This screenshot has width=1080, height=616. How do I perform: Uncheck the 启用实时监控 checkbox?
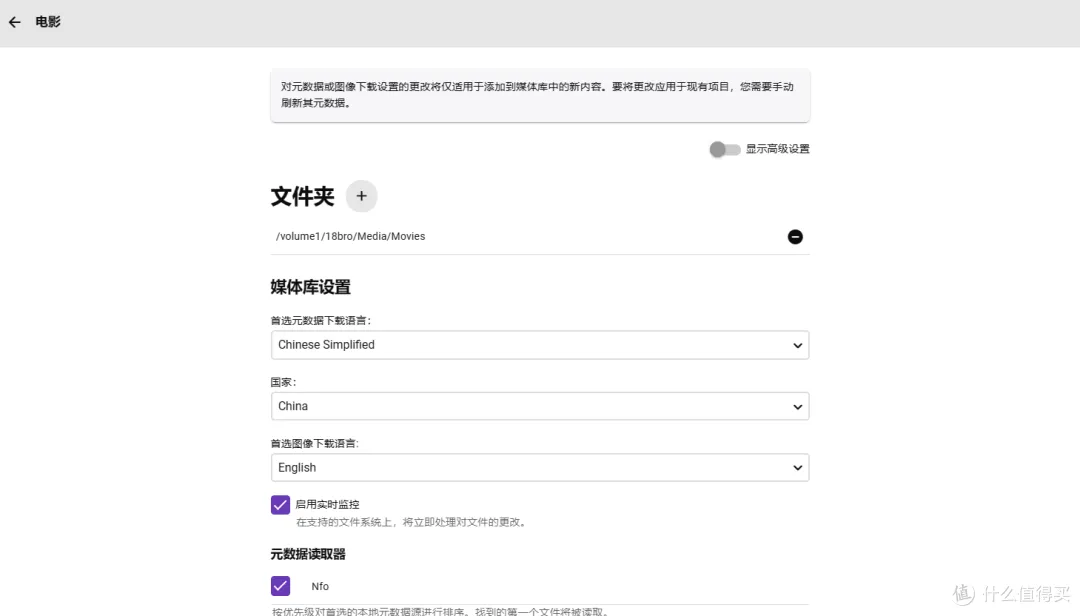coord(281,505)
